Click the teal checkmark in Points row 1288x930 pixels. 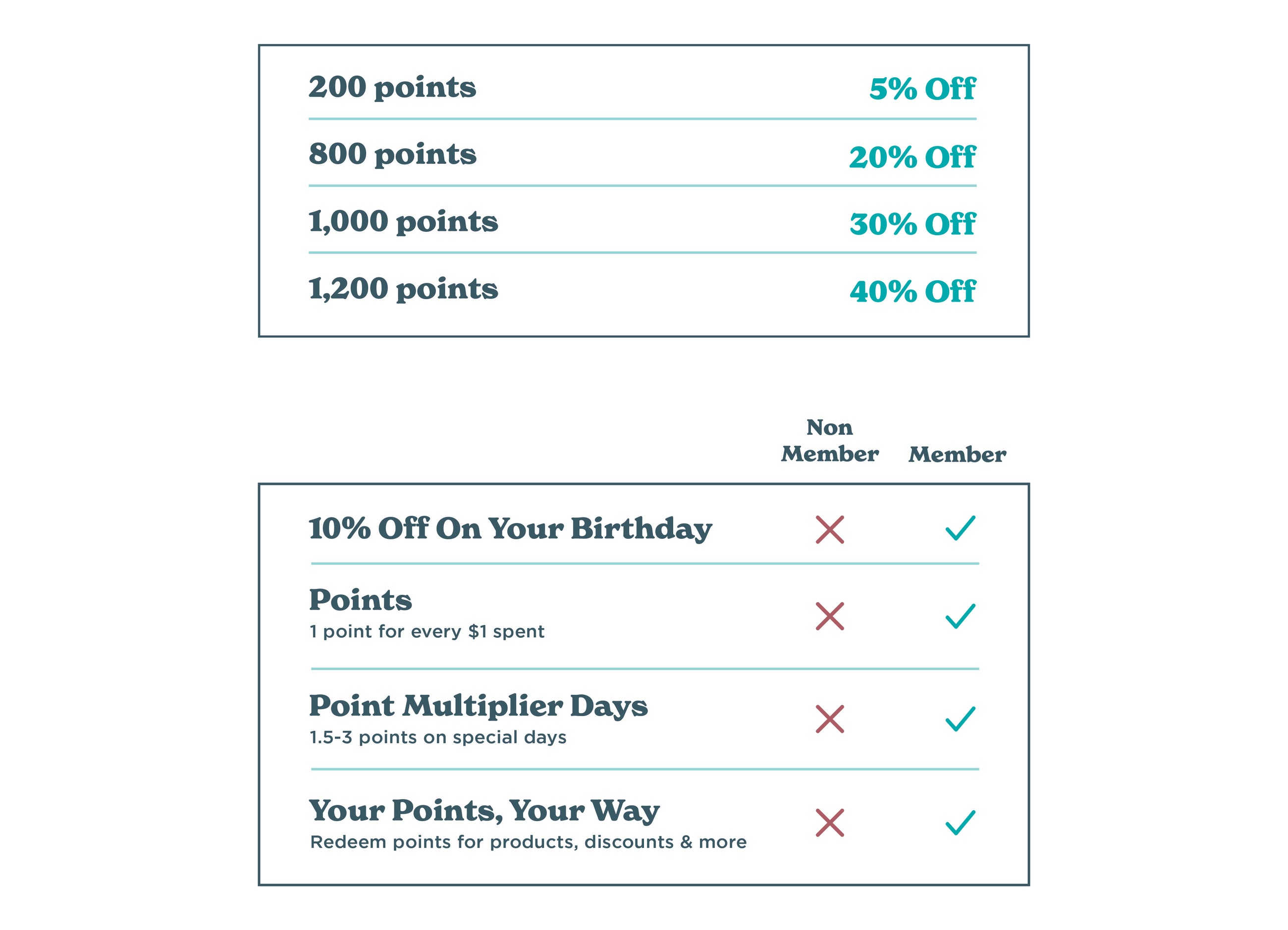[x=961, y=616]
